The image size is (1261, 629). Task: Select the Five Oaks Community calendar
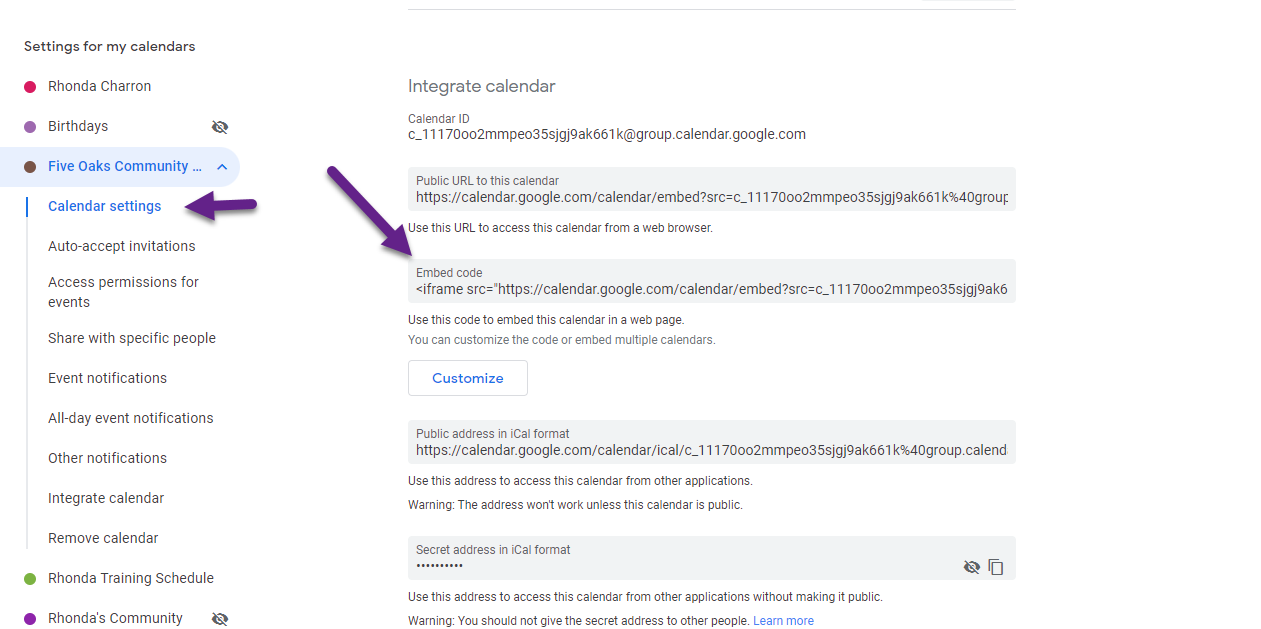[125, 167]
